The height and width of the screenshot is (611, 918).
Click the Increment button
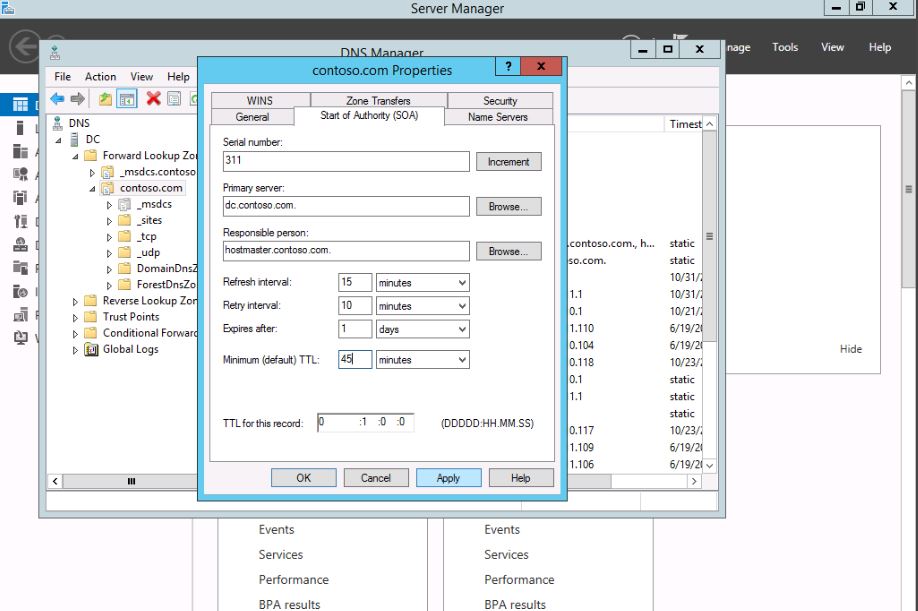[508, 162]
